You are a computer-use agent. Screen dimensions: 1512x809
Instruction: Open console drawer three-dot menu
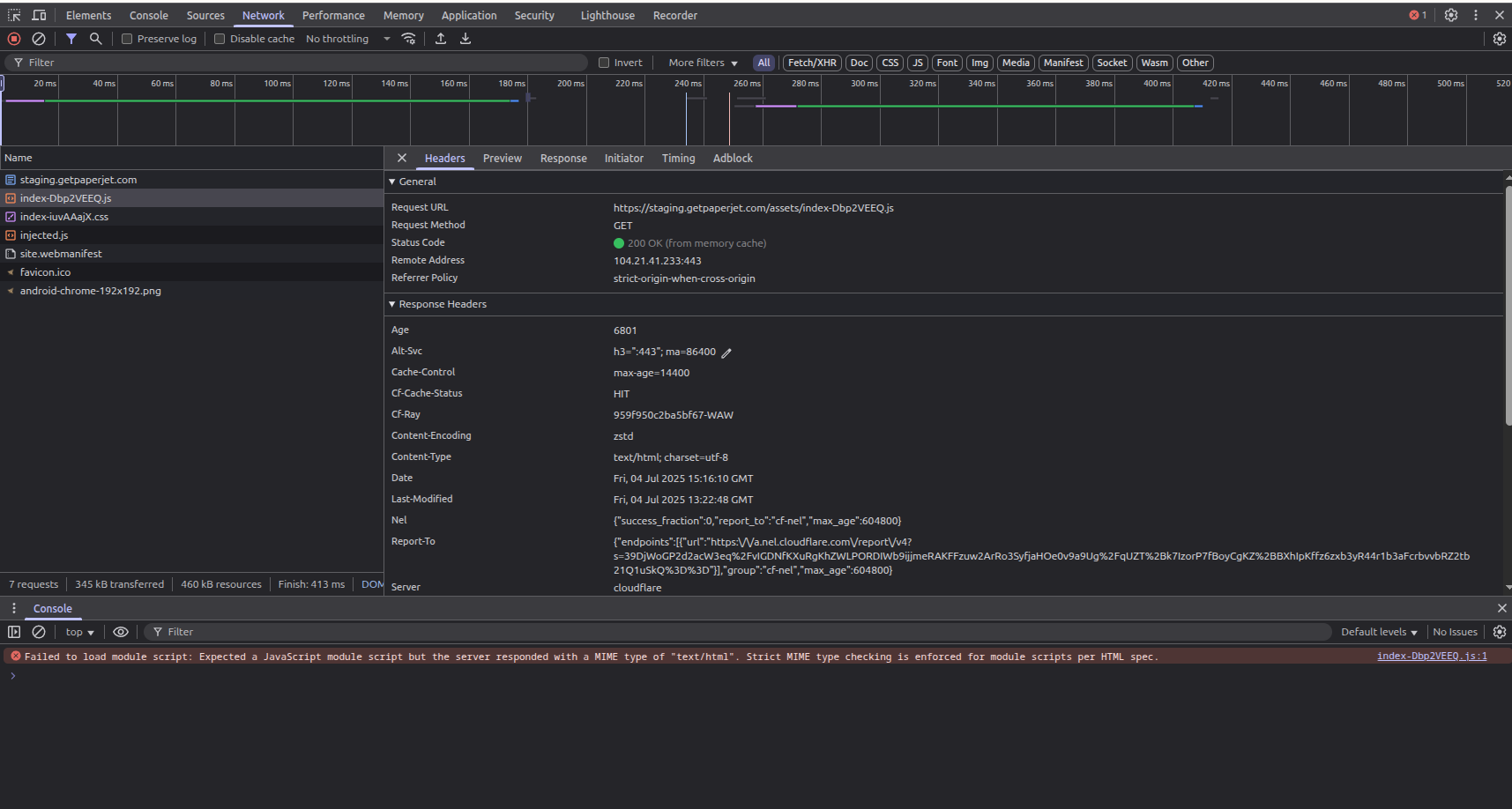14,608
